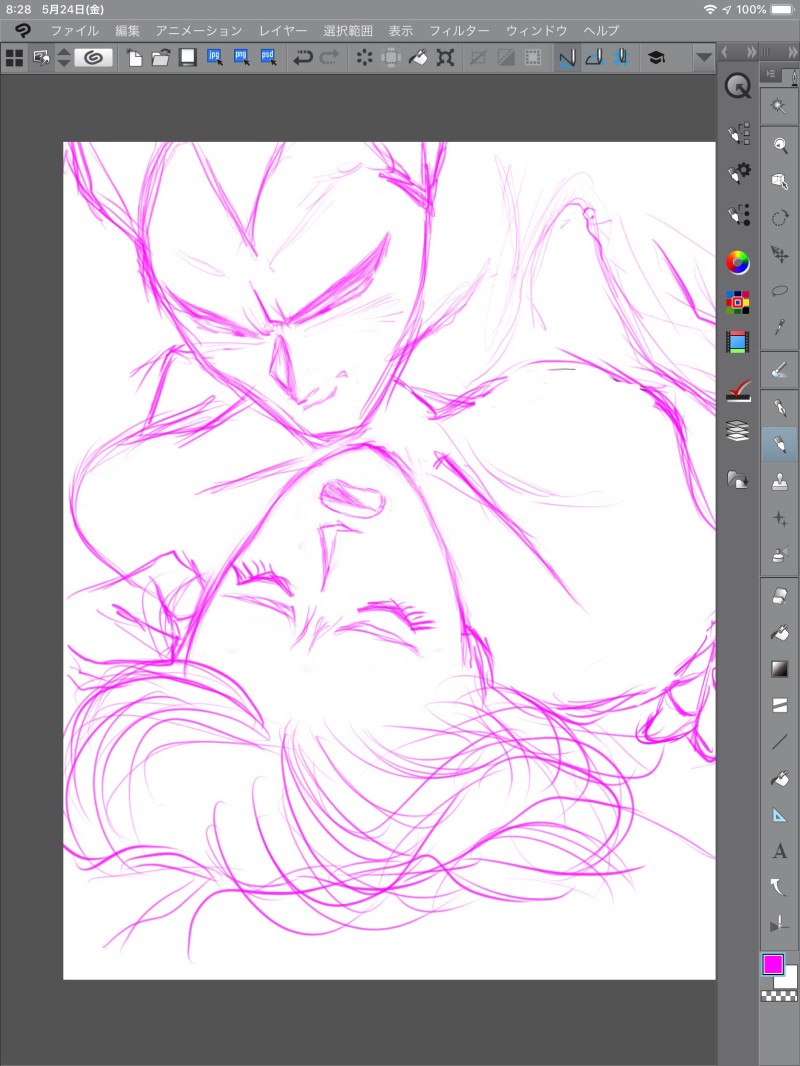Click the Clear dotted-circle icon

coord(365,58)
